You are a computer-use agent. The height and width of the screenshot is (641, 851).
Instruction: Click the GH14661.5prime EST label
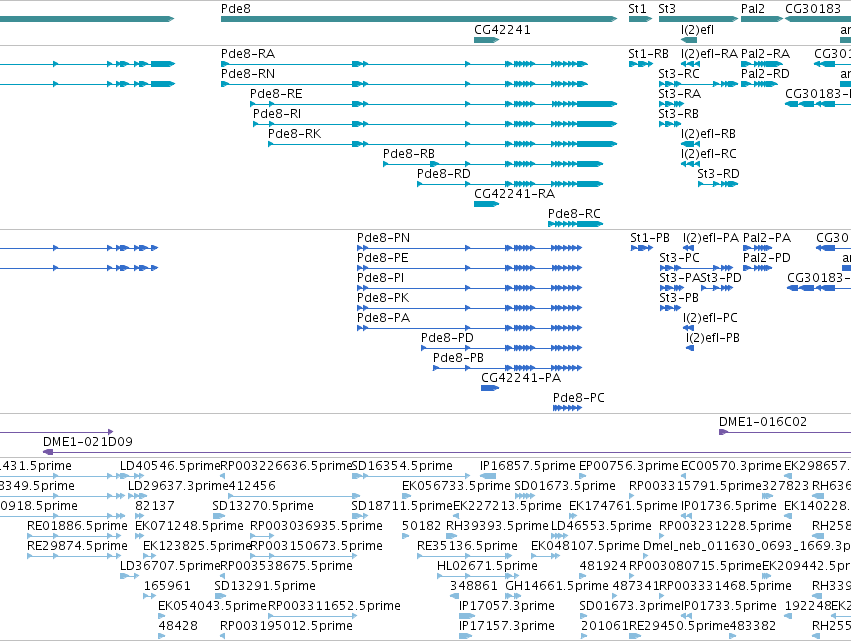click(557, 587)
